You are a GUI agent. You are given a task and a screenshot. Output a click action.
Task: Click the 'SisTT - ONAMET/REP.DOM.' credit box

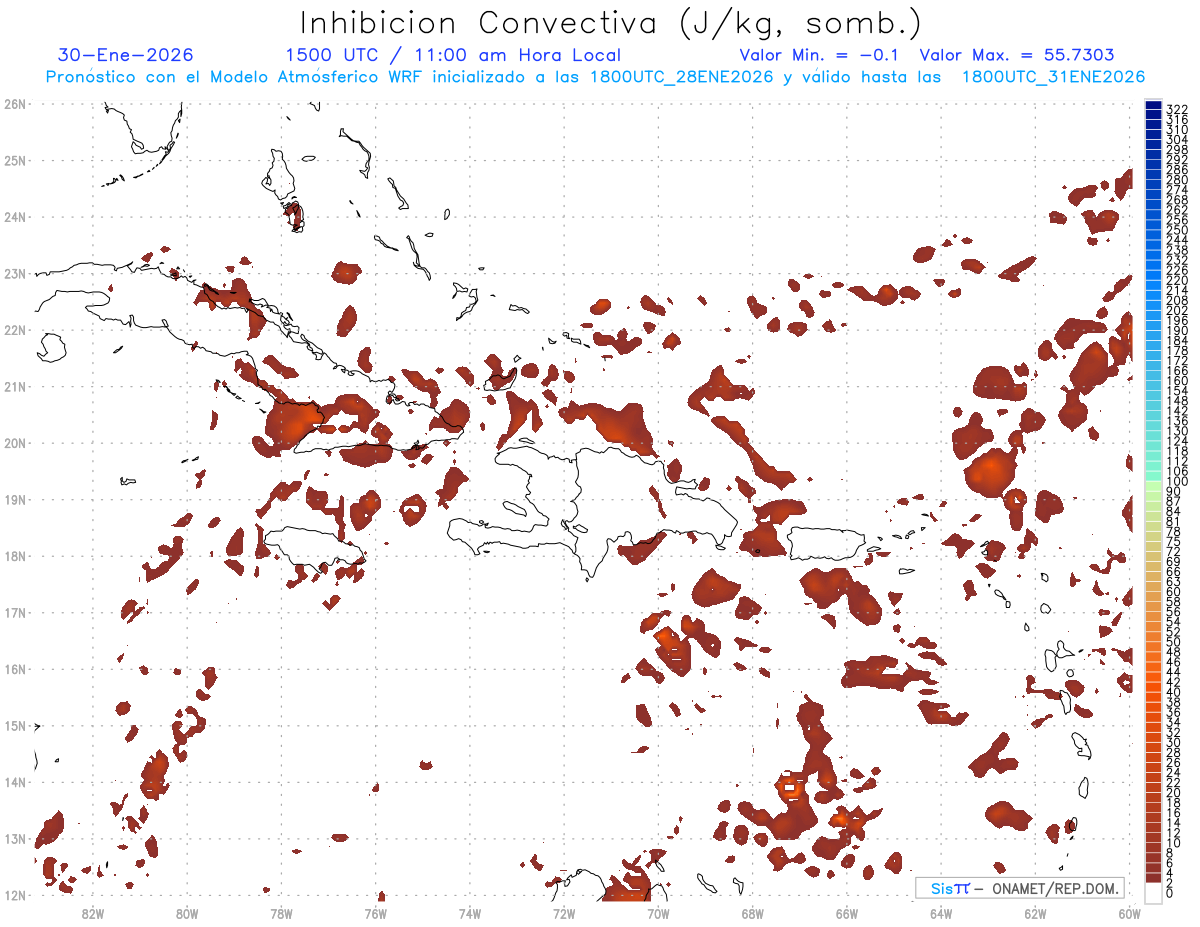[1020, 888]
